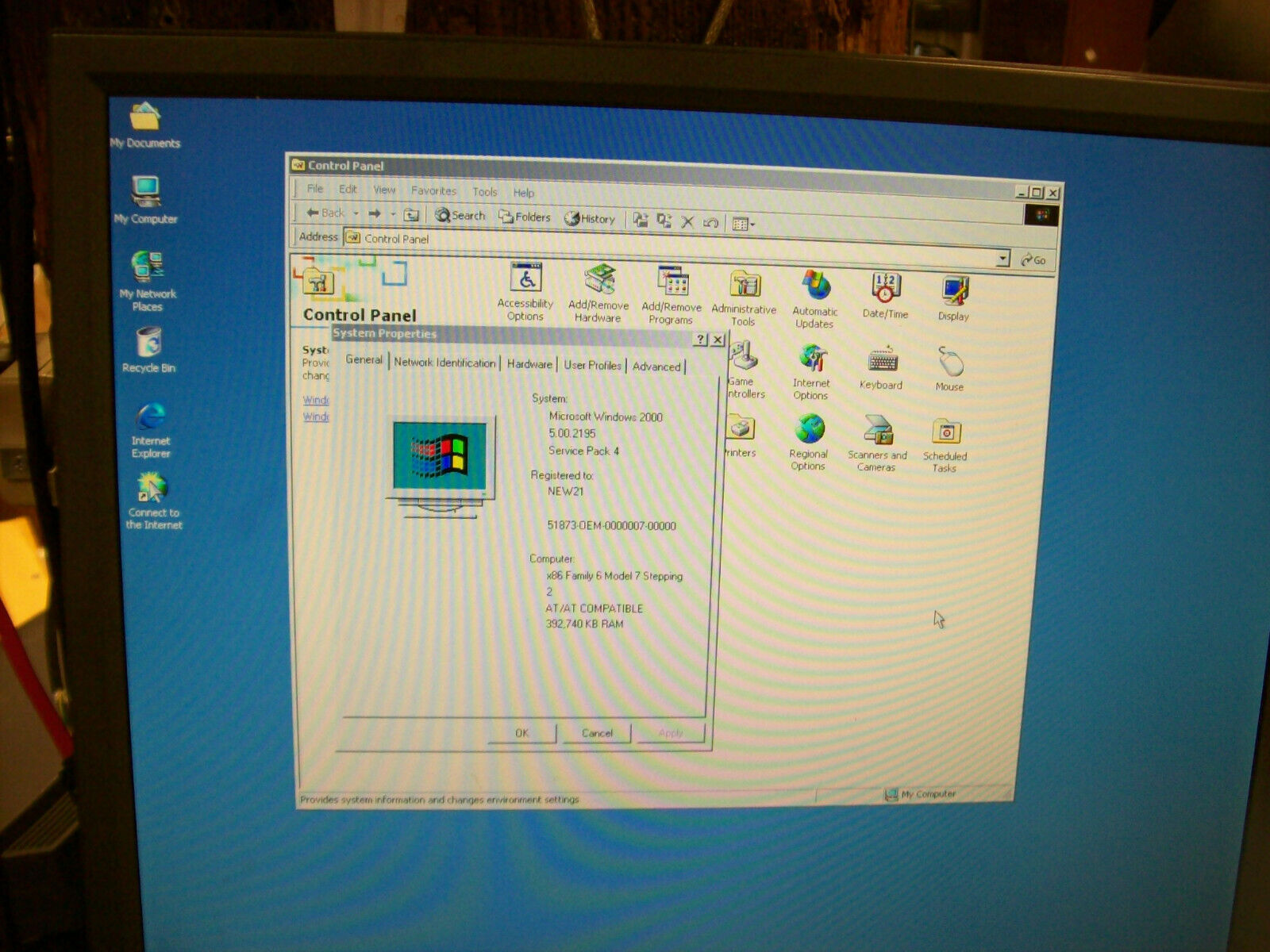Expand the Back history dropdown arrow
Image resolution: width=1270 pixels, height=952 pixels.
(x=356, y=213)
